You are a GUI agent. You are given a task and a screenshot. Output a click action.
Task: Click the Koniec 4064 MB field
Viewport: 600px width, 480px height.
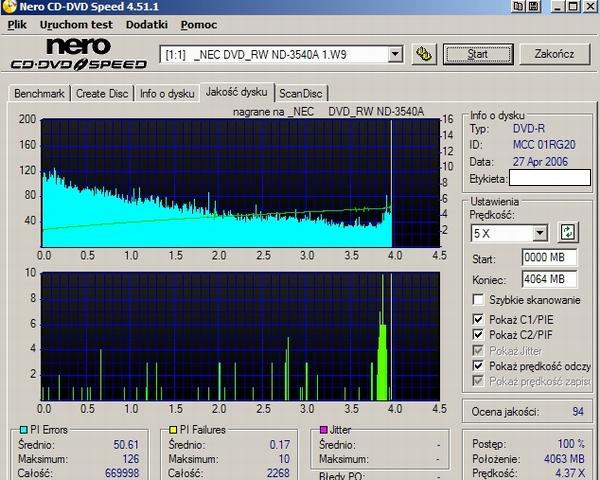(549, 279)
